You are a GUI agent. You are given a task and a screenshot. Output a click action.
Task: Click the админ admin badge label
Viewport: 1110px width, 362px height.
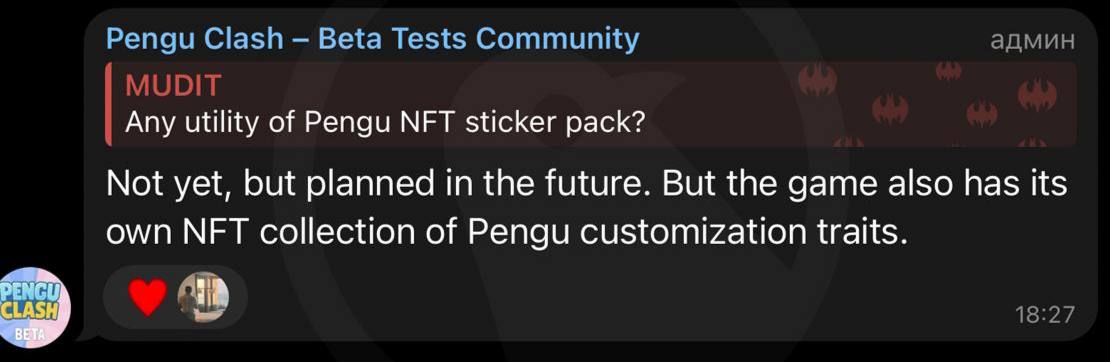[x=1032, y=40]
